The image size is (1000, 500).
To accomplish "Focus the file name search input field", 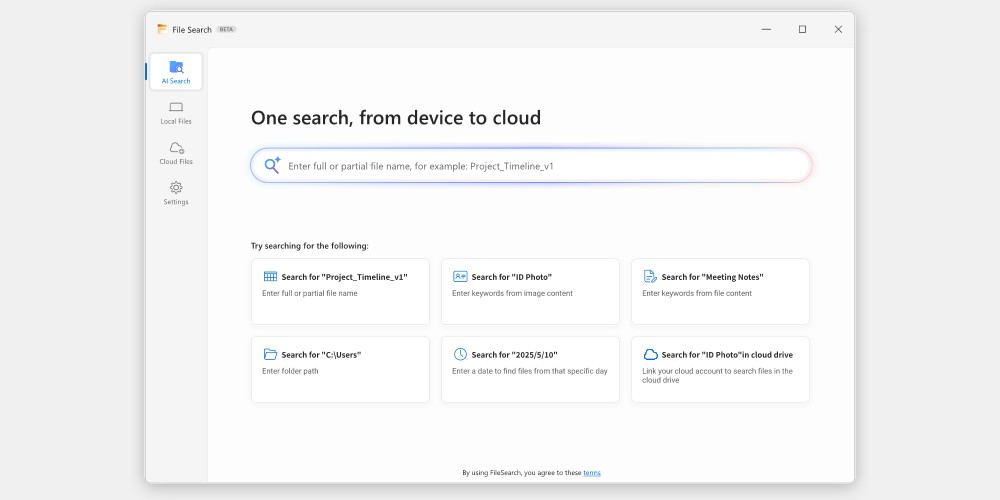I will [x=540, y=166].
